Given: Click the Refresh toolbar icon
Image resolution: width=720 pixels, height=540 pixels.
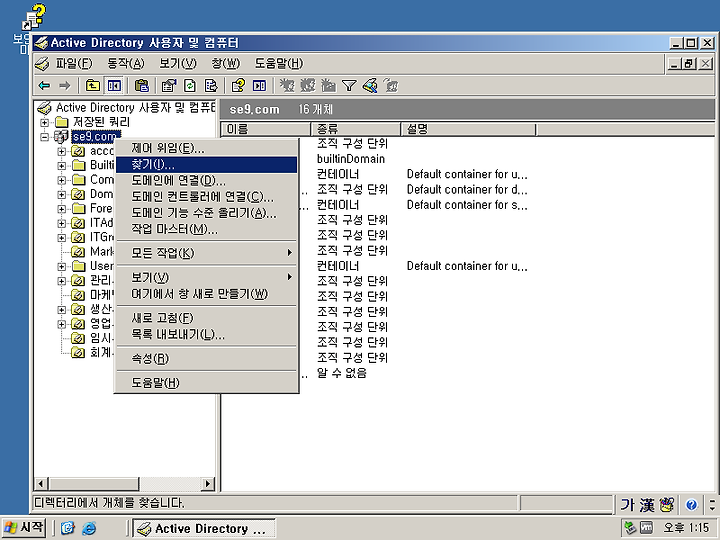Looking at the screenshot, I should click(x=190, y=85).
